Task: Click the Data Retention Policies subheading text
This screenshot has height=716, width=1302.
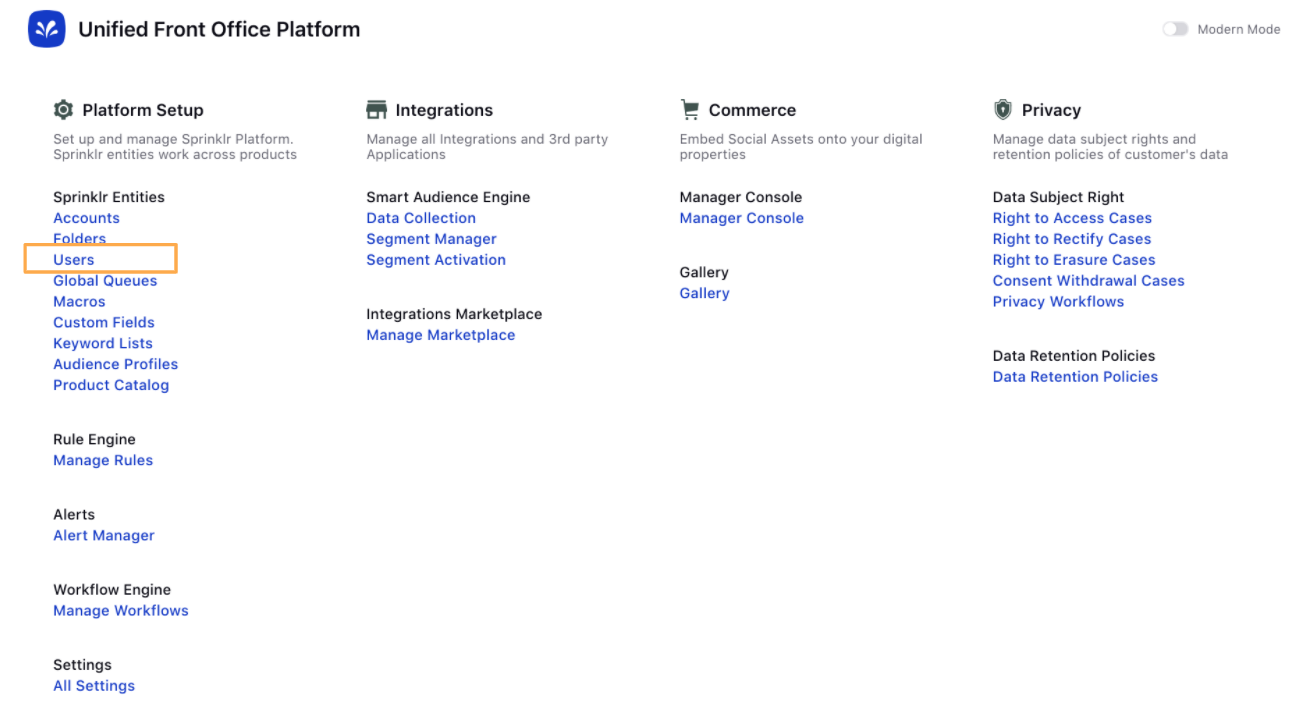Action: [1074, 356]
